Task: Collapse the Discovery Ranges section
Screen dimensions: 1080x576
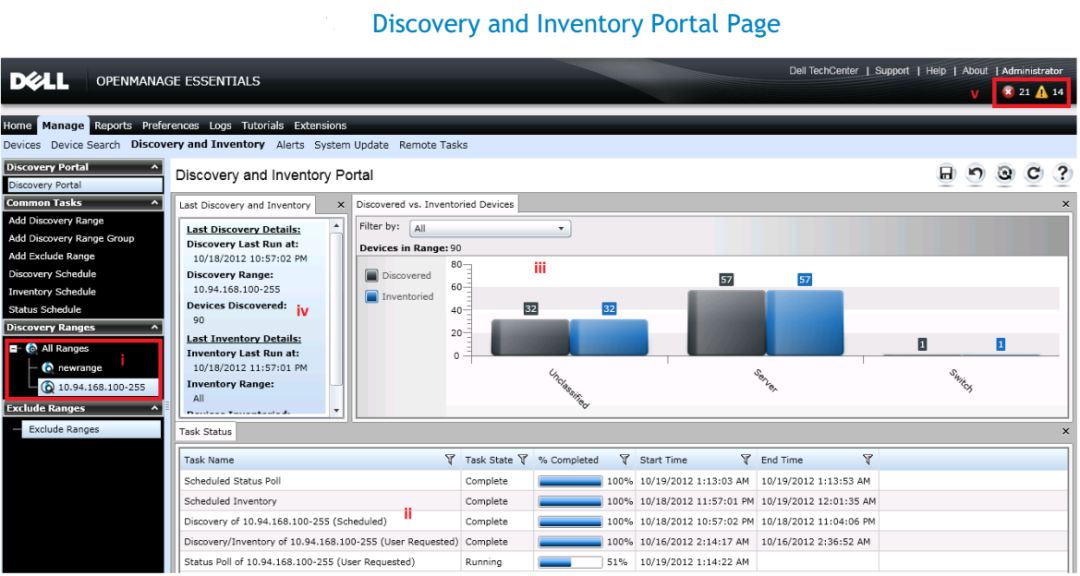Action: 154,327
